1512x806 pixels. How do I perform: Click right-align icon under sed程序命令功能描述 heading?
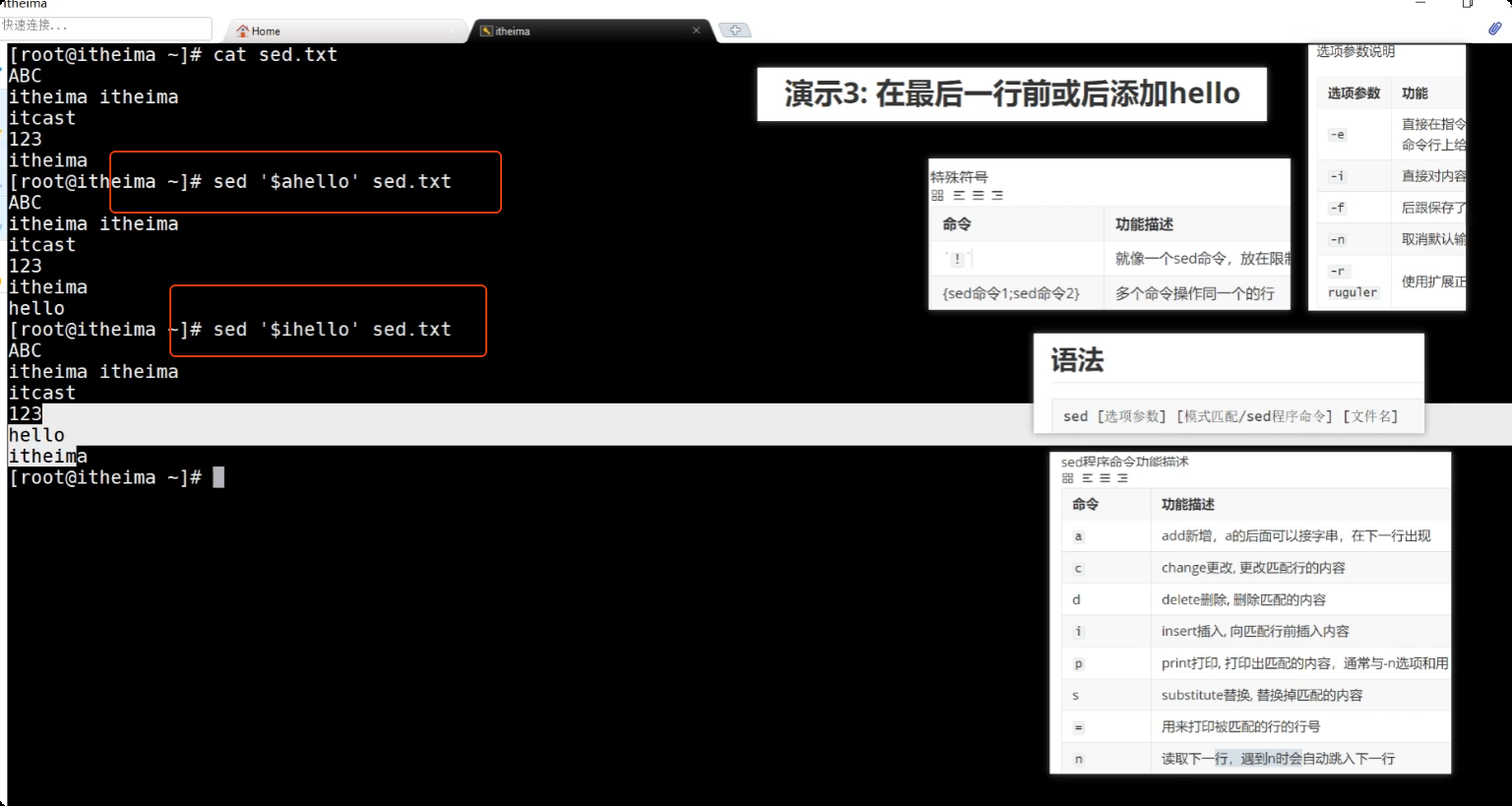(x=1122, y=478)
